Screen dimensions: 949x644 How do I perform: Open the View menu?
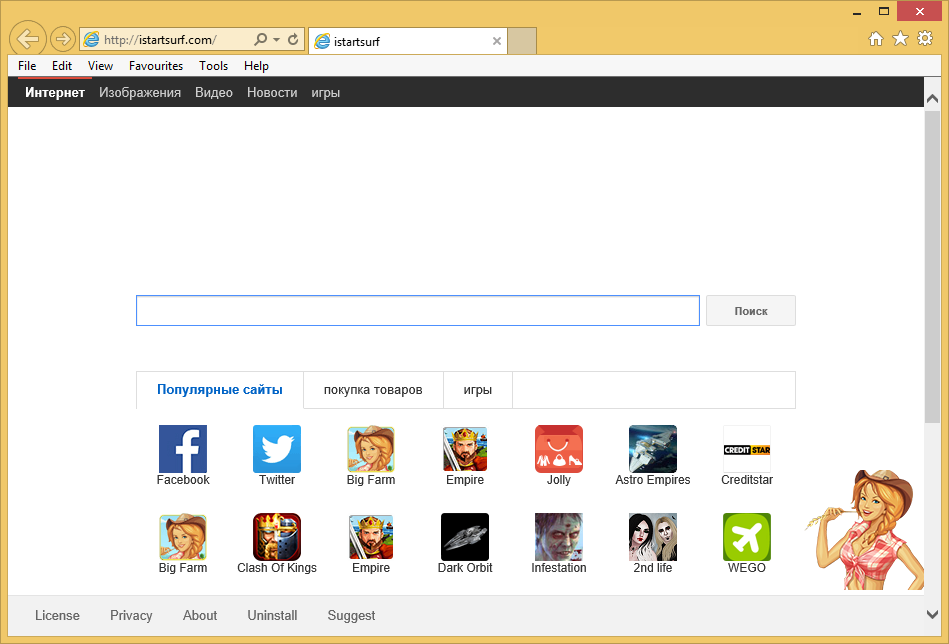click(100, 66)
